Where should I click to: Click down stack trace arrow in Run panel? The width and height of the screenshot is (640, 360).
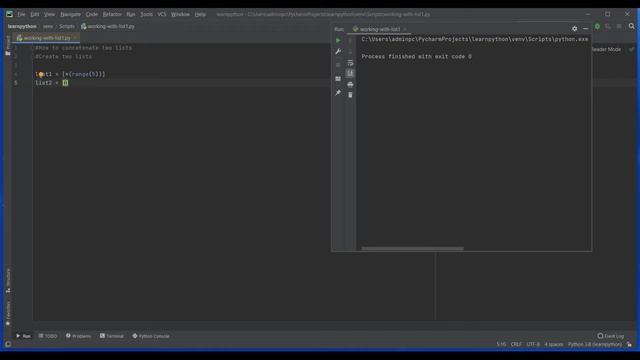tap(350, 52)
